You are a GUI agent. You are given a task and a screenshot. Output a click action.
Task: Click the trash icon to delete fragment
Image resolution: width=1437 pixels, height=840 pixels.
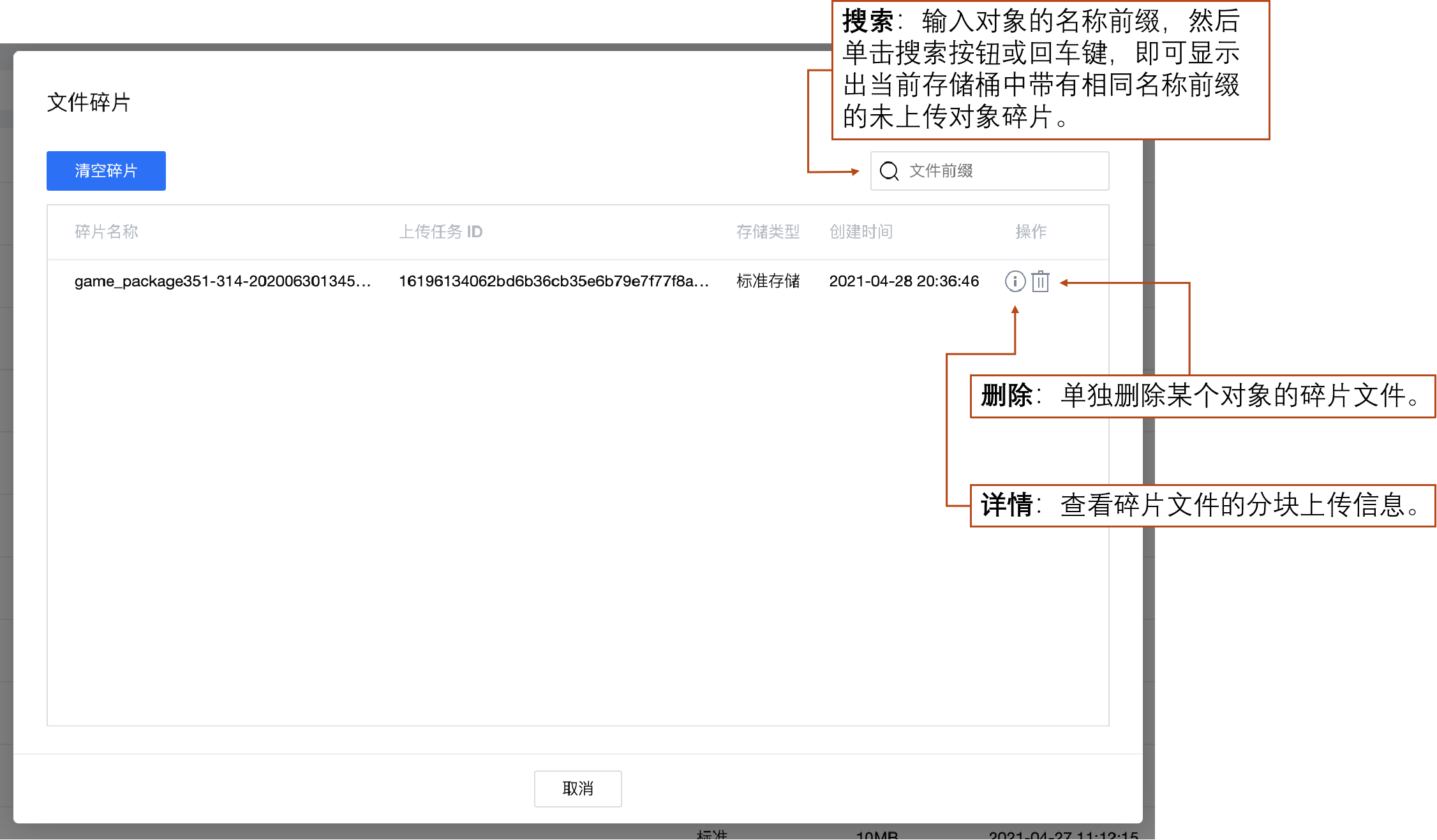1040,281
